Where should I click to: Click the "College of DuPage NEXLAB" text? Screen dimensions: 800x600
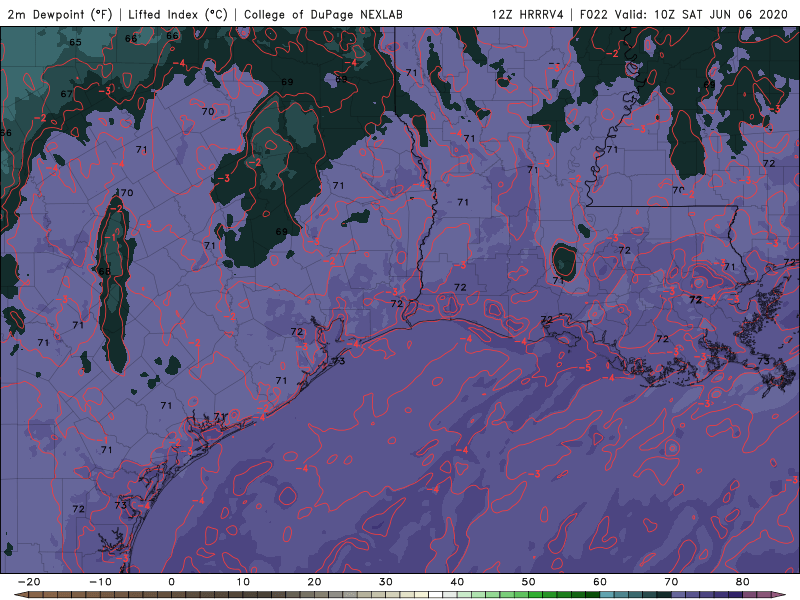click(323, 14)
